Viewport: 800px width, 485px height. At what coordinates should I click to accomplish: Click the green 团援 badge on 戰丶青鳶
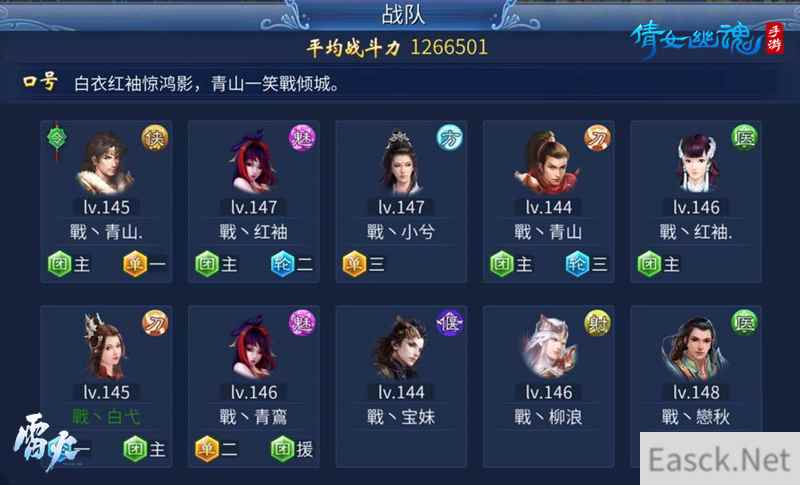292,449
